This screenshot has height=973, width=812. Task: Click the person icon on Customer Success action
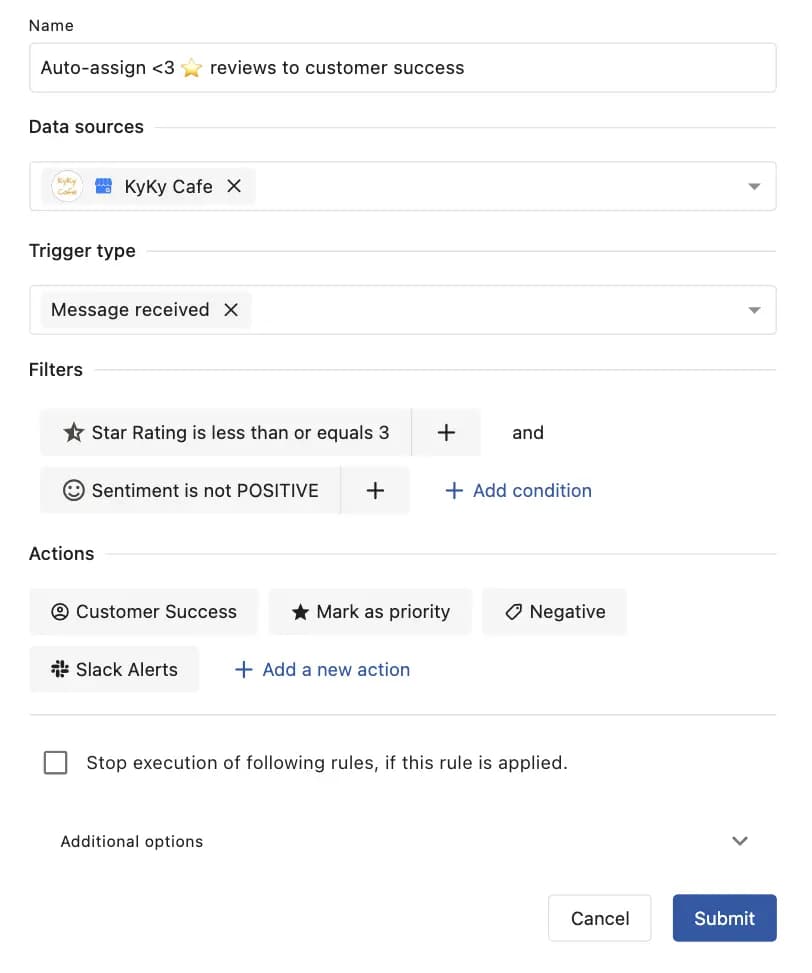point(58,611)
